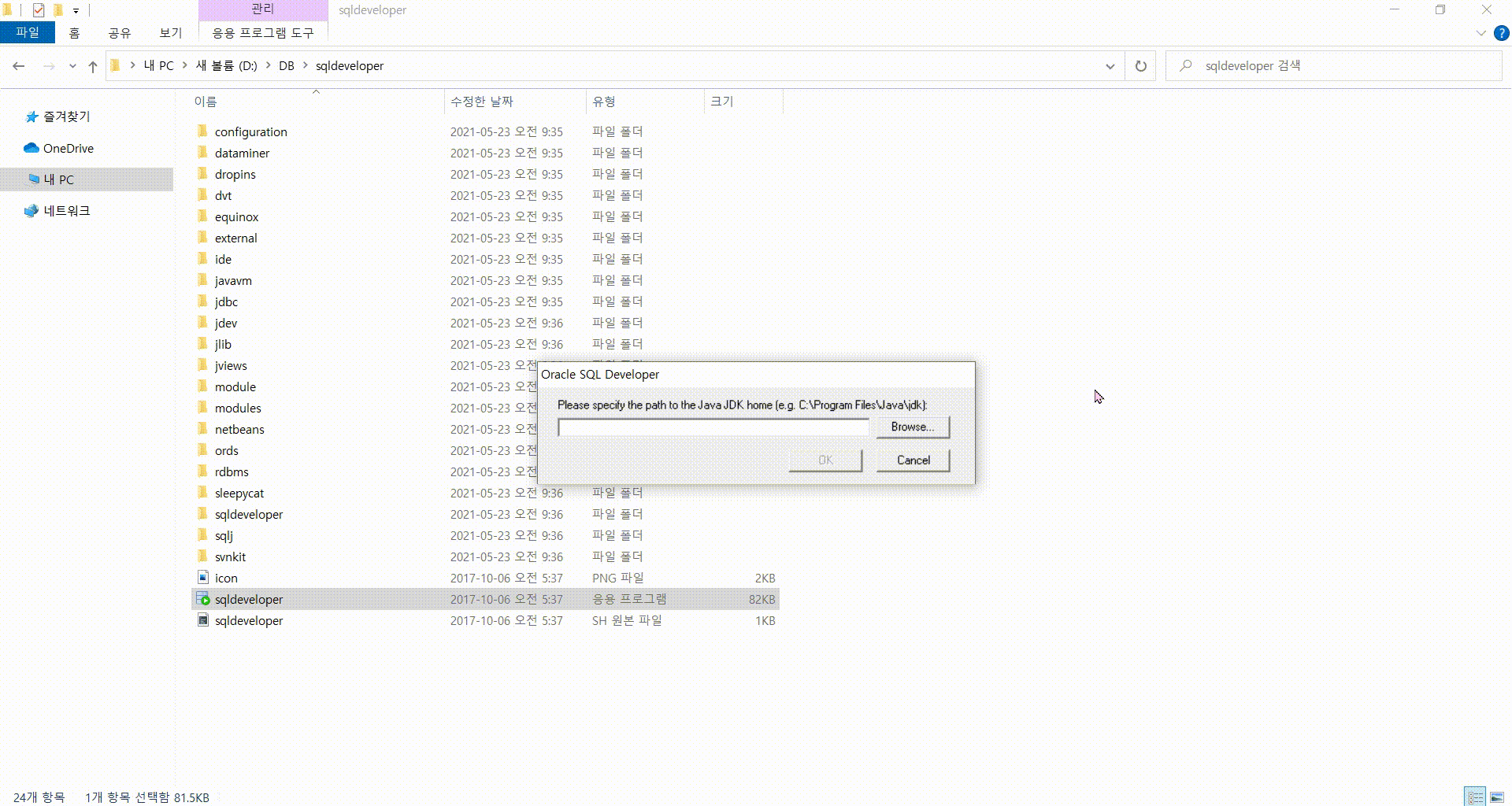The height and width of the screenshot is (806, 1512).
Task: Refresh the current folder view
Action: 1140,66
